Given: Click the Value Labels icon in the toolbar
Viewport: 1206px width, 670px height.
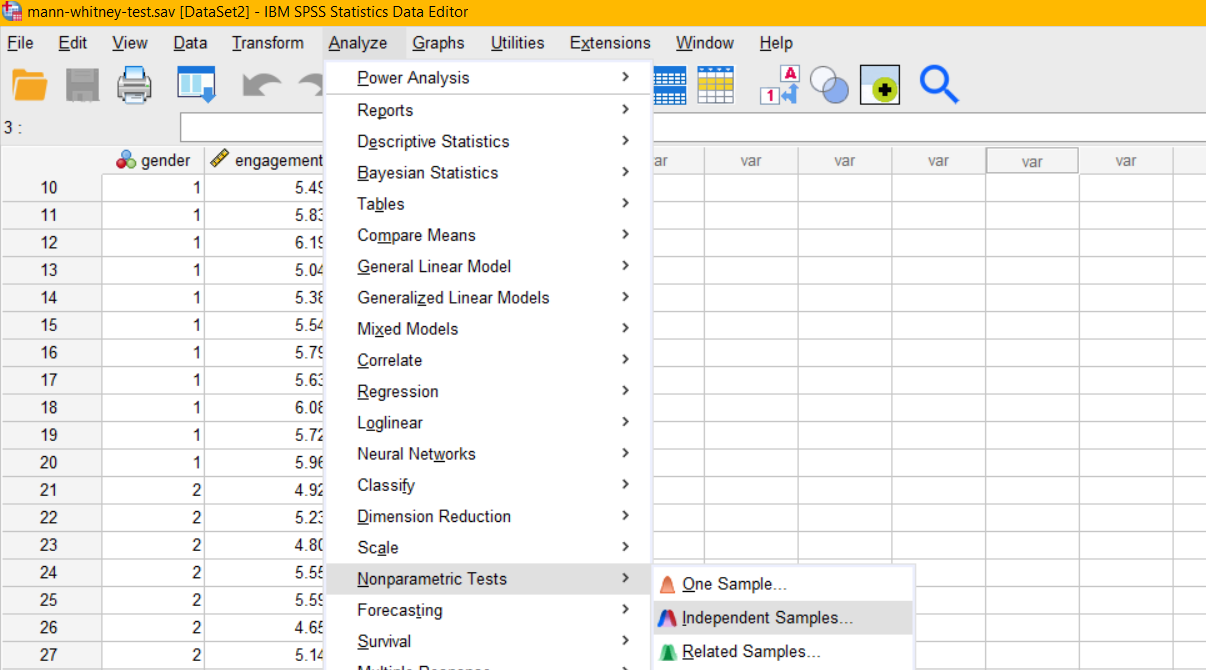Looking at the screenshot, I should click(x=779, y=86).
